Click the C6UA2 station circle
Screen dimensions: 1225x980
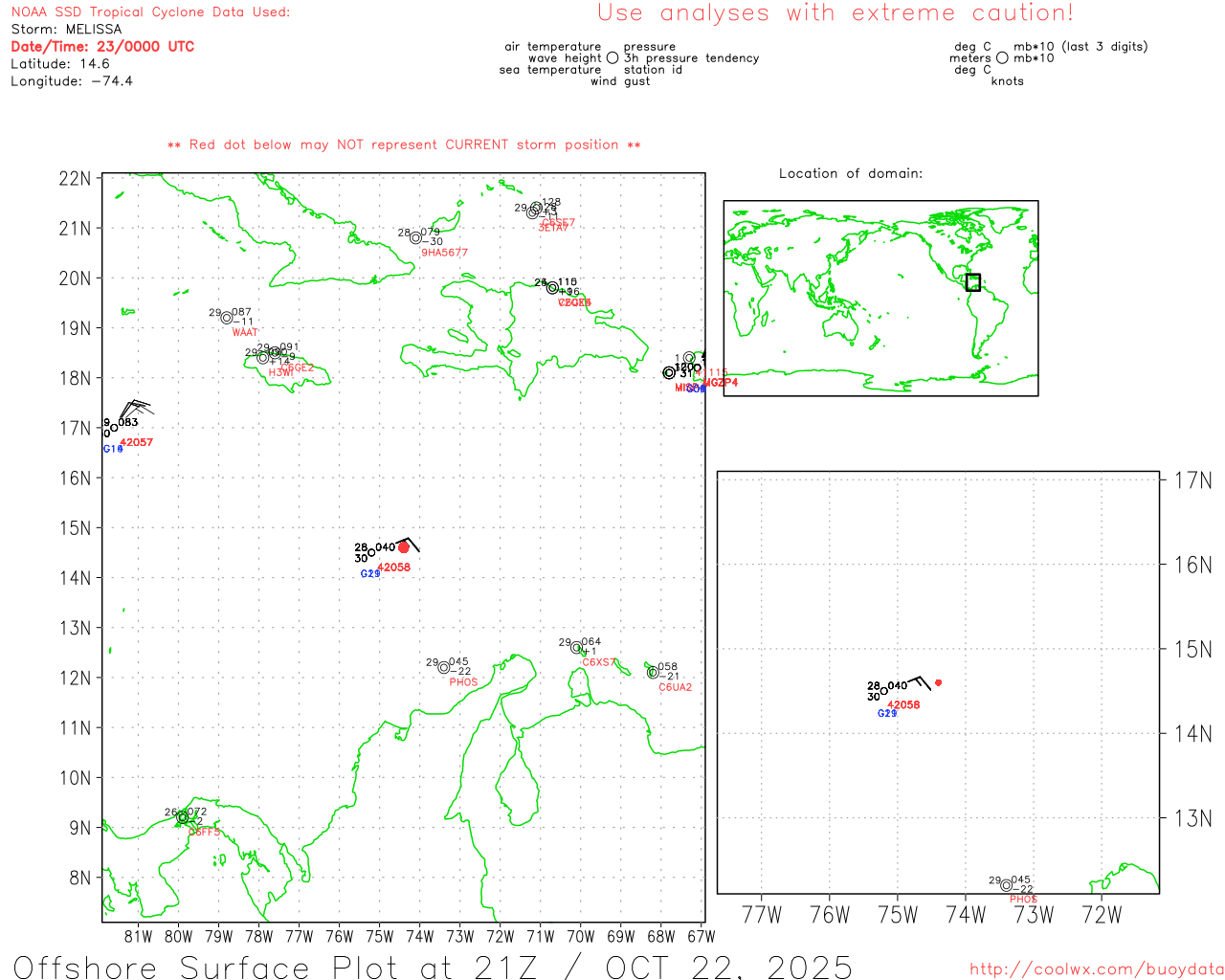(653, 673)
